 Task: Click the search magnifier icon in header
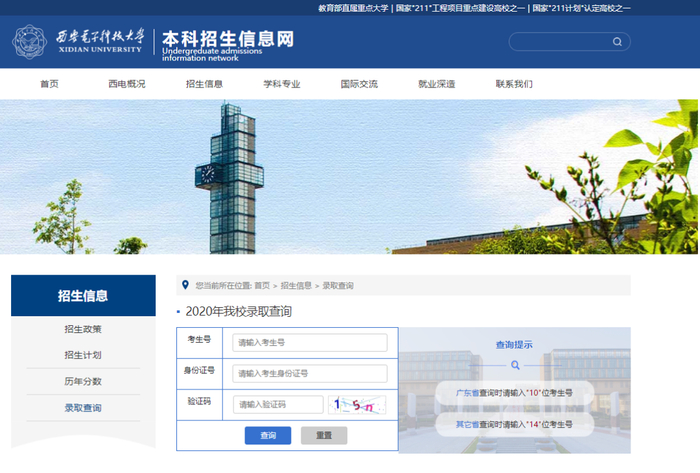tap(617, 41)
